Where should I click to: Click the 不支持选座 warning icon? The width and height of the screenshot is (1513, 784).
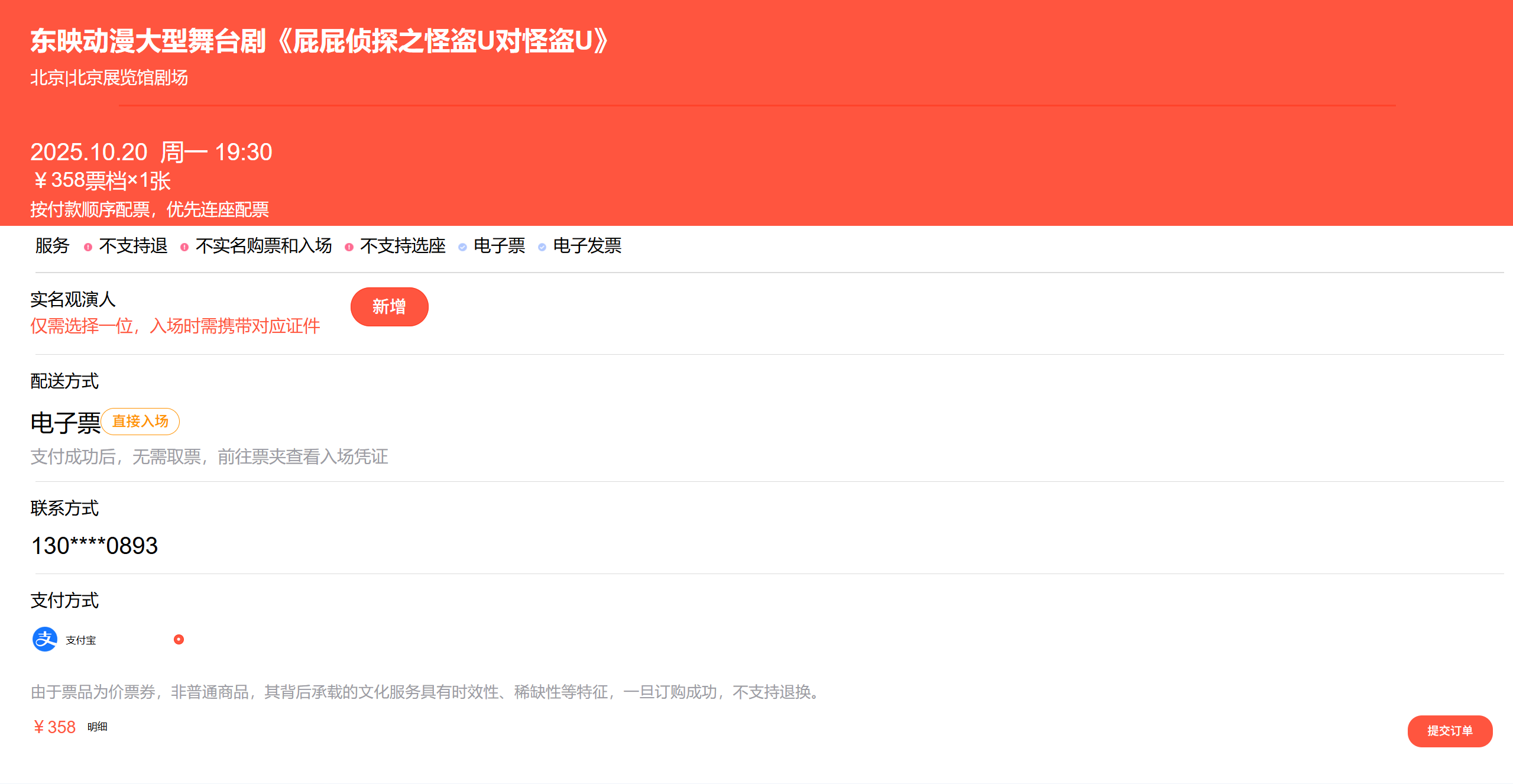pos(349,247)
